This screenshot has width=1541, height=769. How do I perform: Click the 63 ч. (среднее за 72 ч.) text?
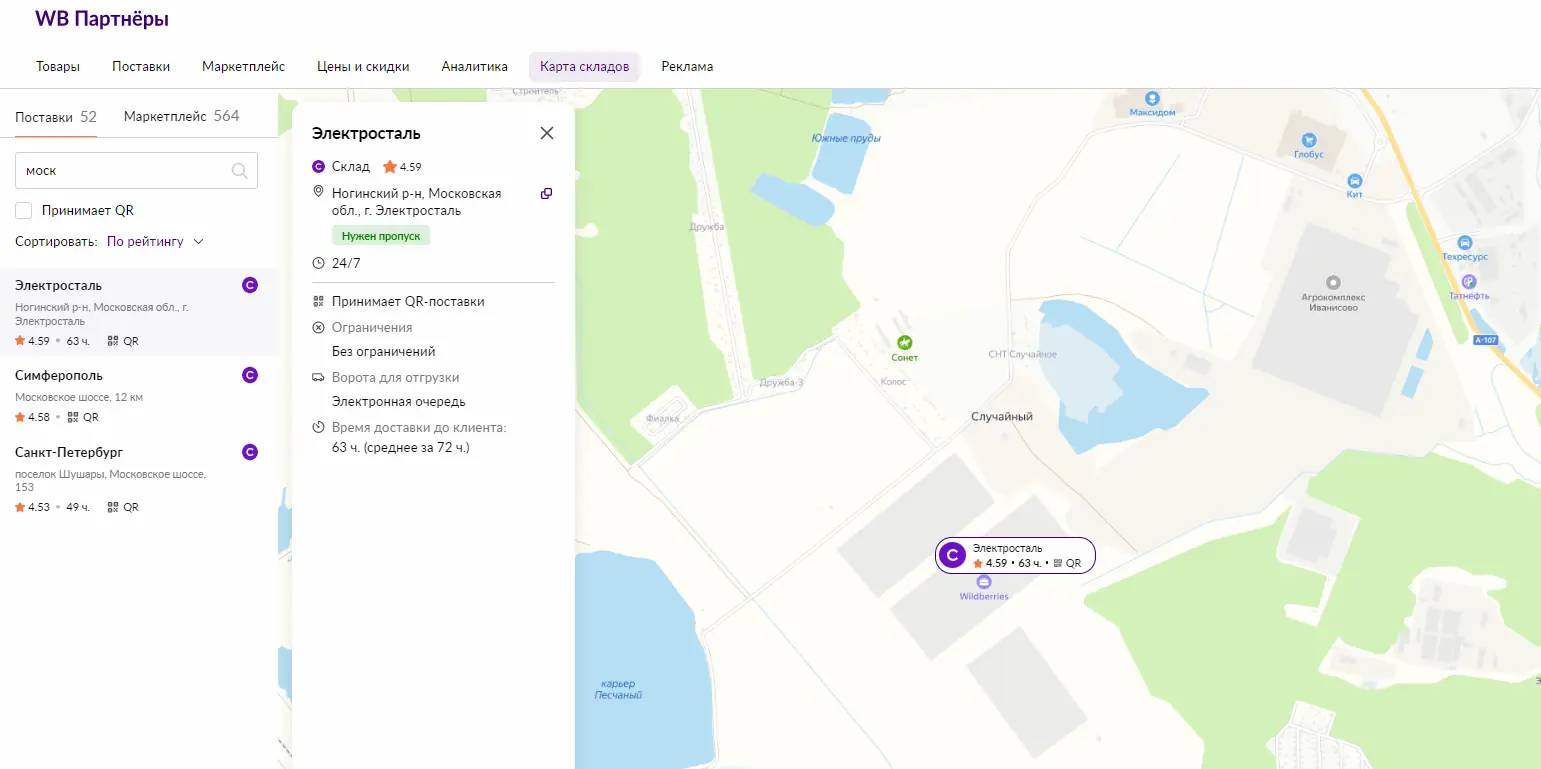click(x=401, y=447)
